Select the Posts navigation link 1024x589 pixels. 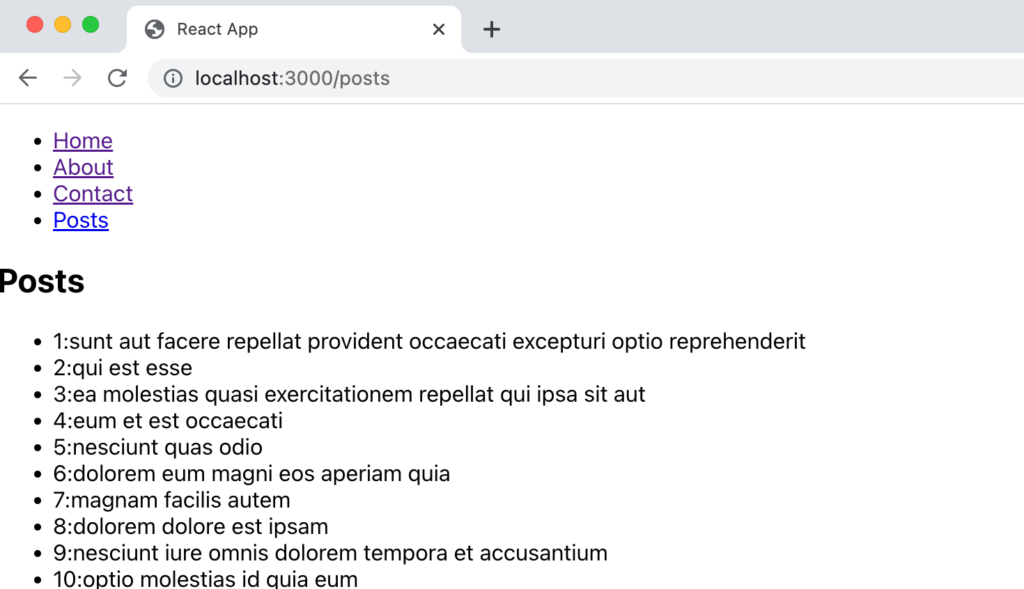80,220
